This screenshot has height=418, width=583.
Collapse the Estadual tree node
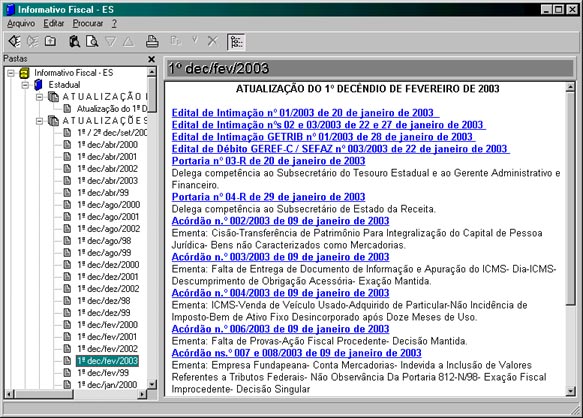[25, 85]
